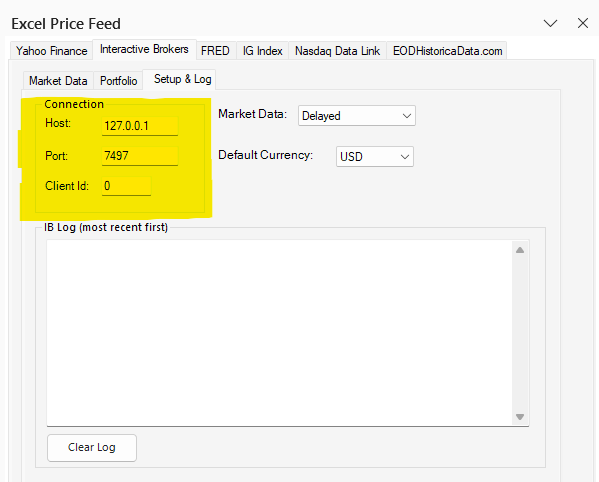The width and height of the screenshot is (599, 482).
Task: Click the Host: label
Action: point(58,123)
